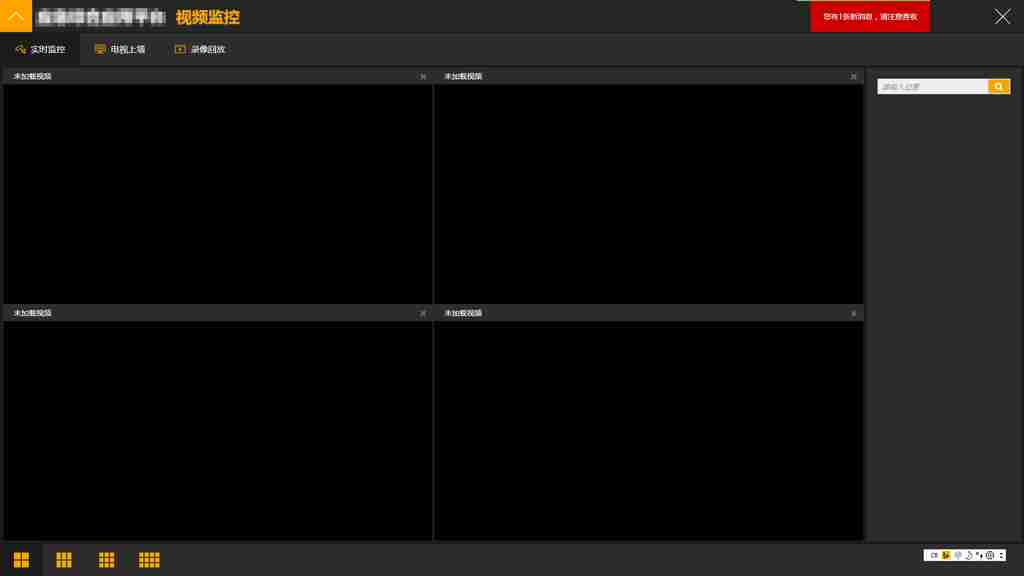Screen dimensions: 1024x576
Task: Switch to the first 3x3 grid layout icon
Action: tap(64, 560)
